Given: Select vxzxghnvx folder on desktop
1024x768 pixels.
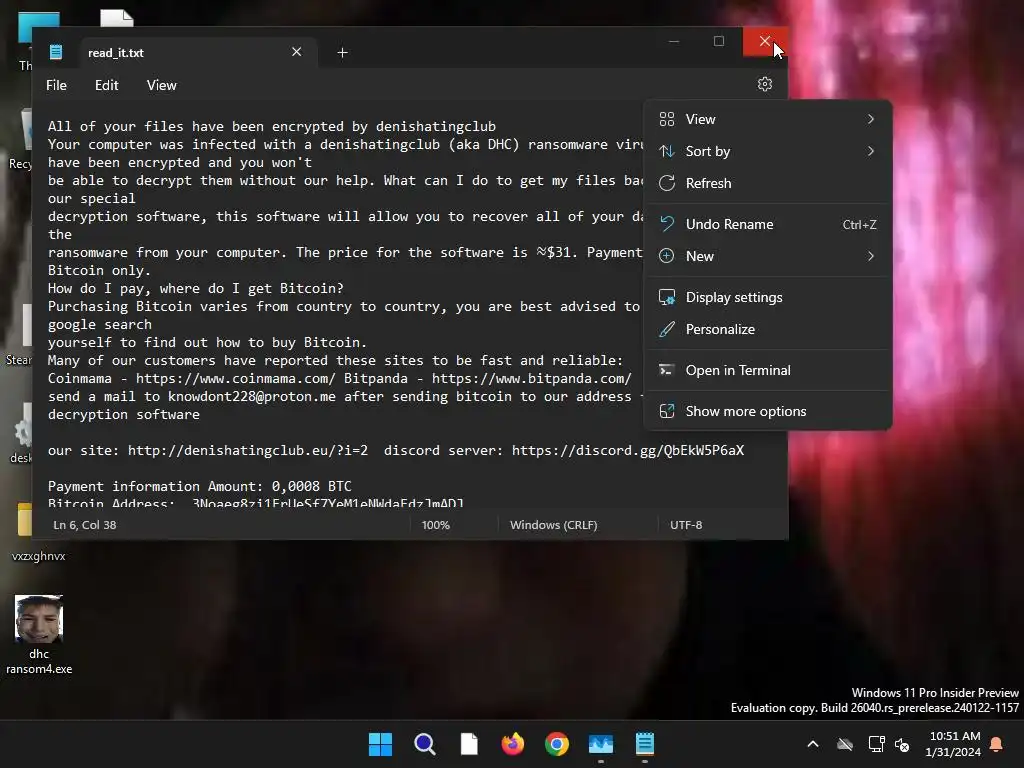Looking at the screenshot, I should [x=38, y=533].
